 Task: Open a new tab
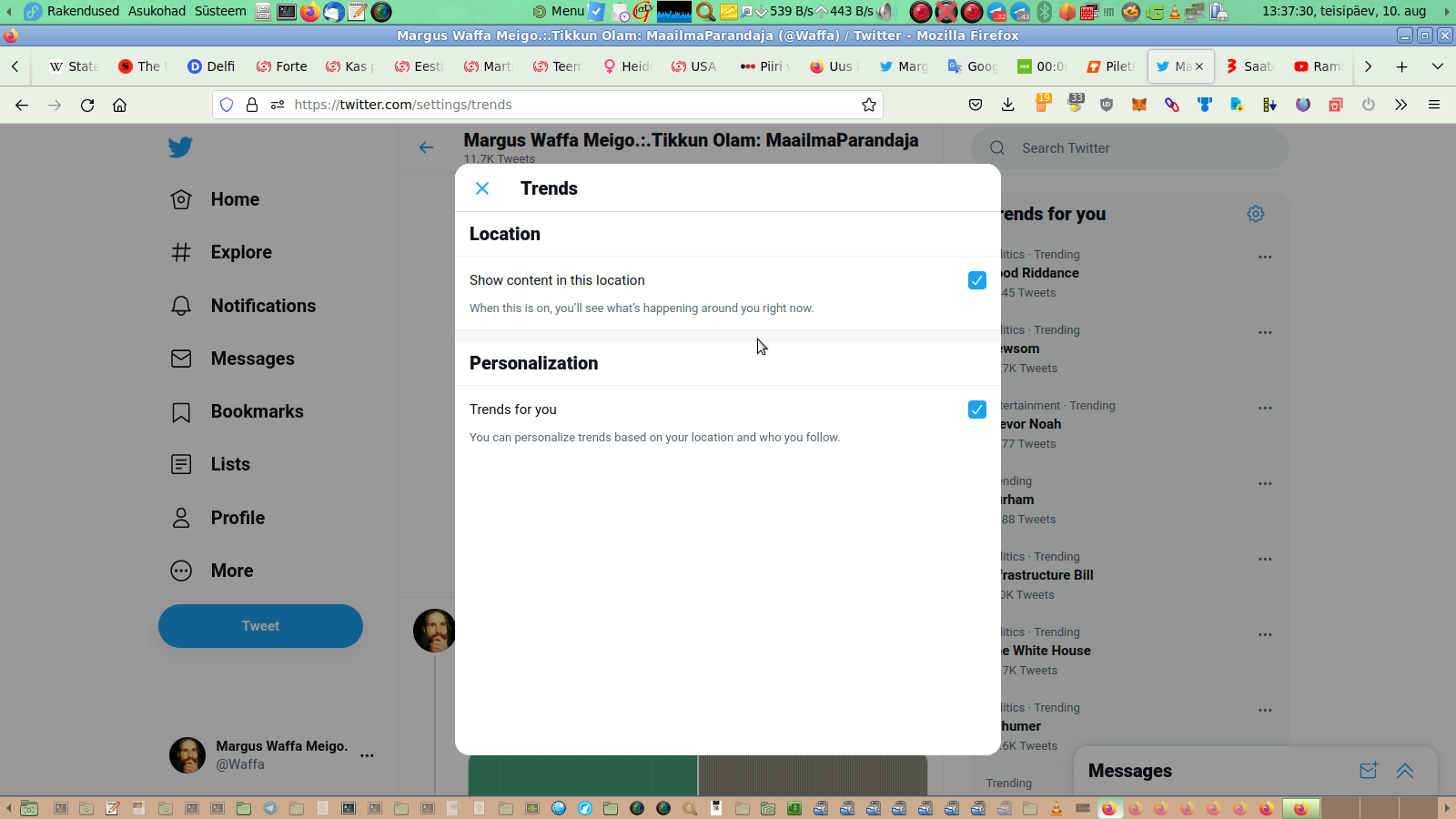(1402, 66)
